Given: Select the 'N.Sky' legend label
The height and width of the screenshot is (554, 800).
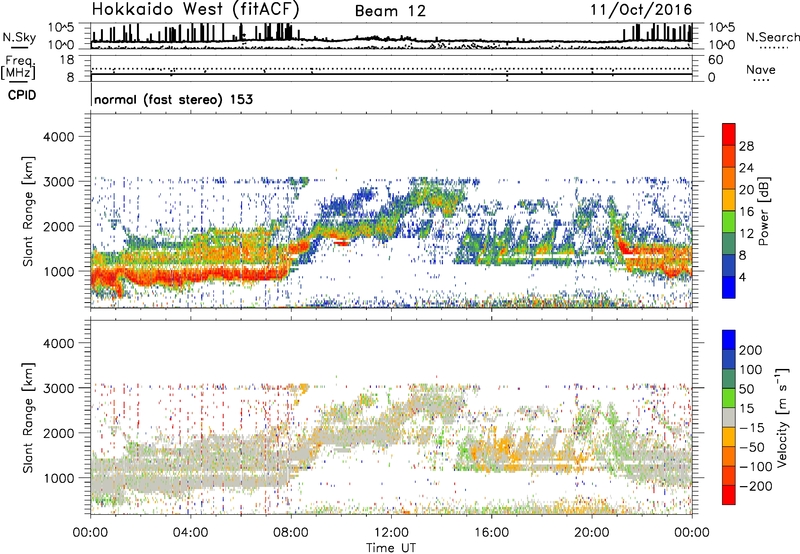Looking at the screenshot, I should (19, 37).
